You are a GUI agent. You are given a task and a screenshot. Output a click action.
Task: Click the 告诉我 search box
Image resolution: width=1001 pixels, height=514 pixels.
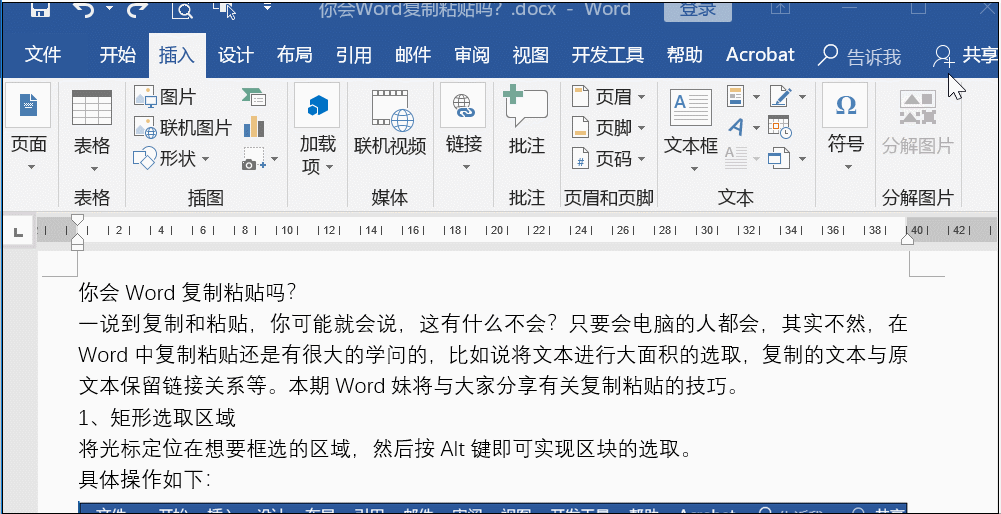(x=859, y=56)
